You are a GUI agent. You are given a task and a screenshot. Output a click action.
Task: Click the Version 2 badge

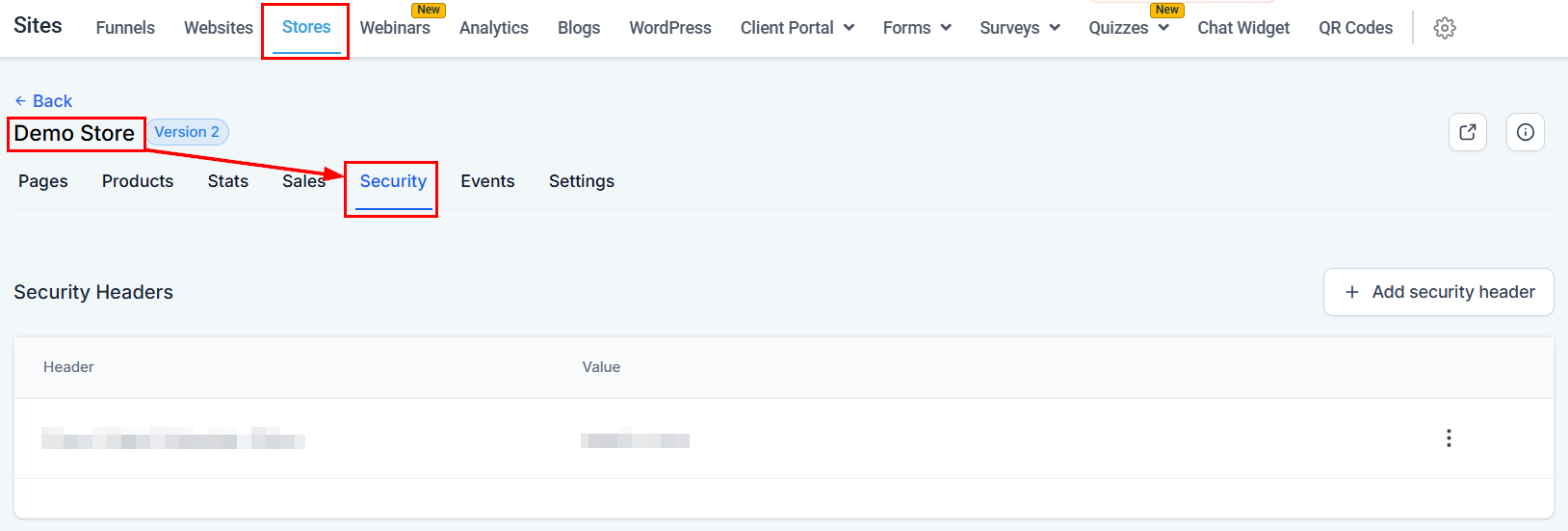point(187,132)
